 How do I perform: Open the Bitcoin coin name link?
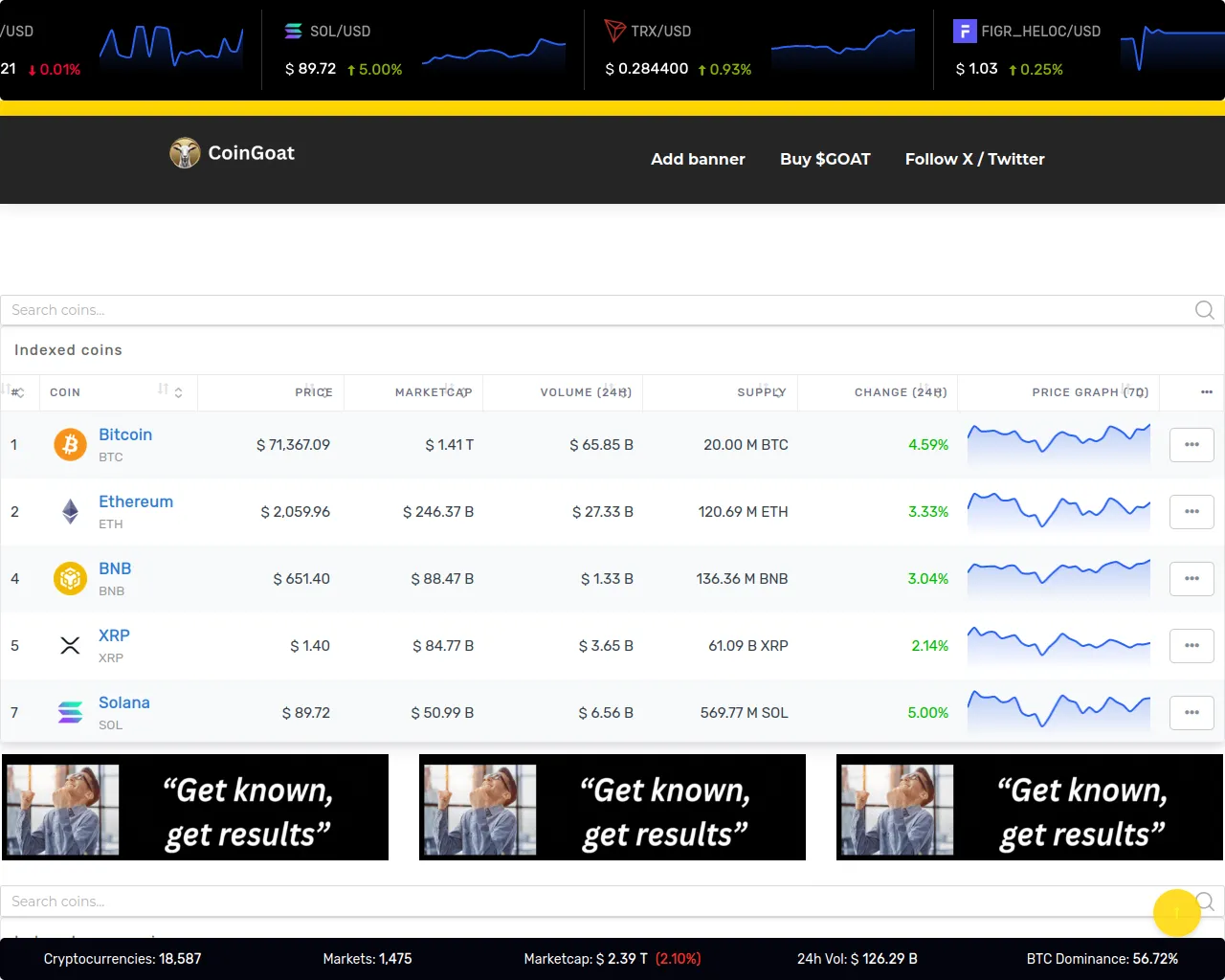point(125,434)
